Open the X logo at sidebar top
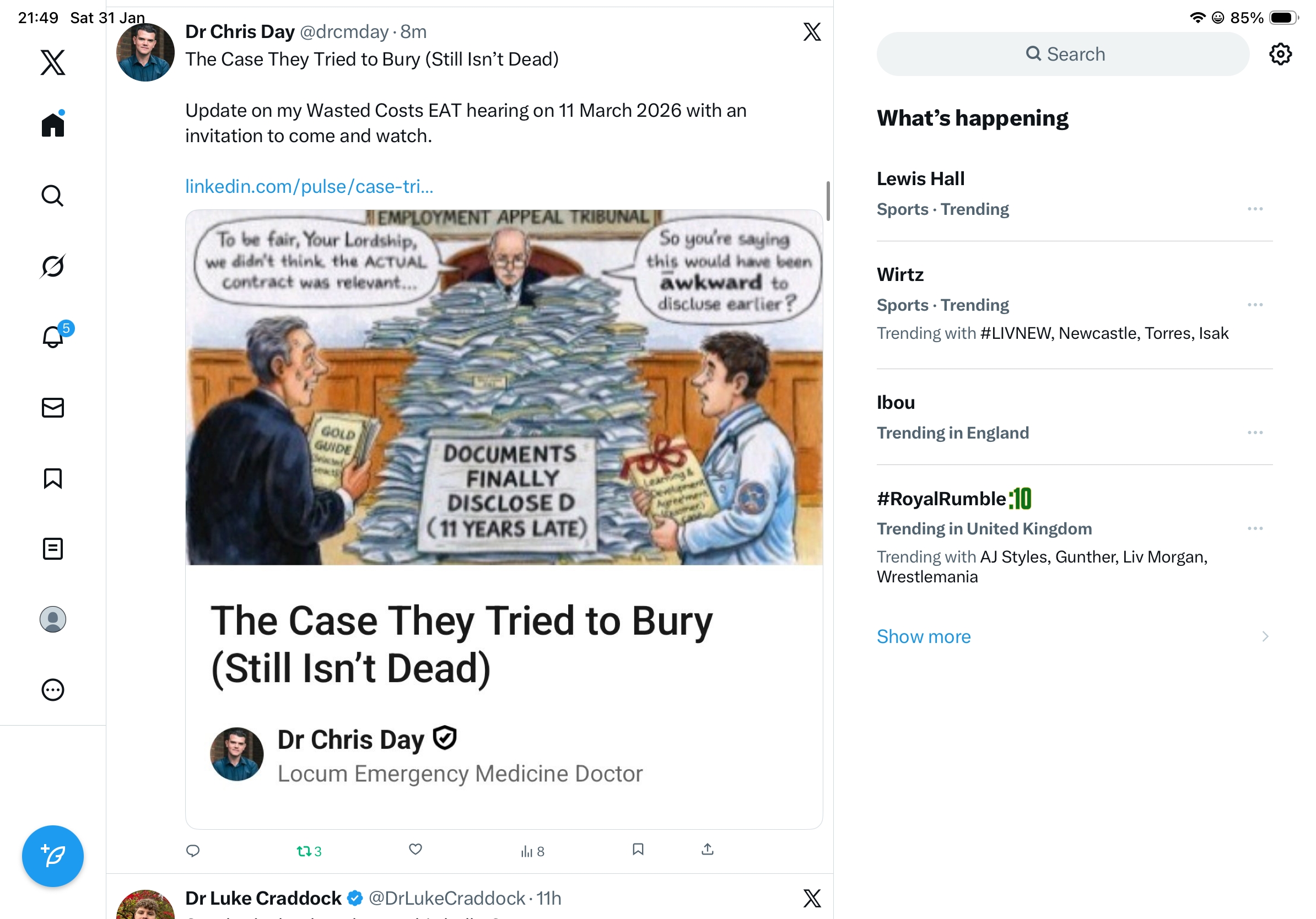Screen dimensions: 1316x919 (x=53, y=62)
